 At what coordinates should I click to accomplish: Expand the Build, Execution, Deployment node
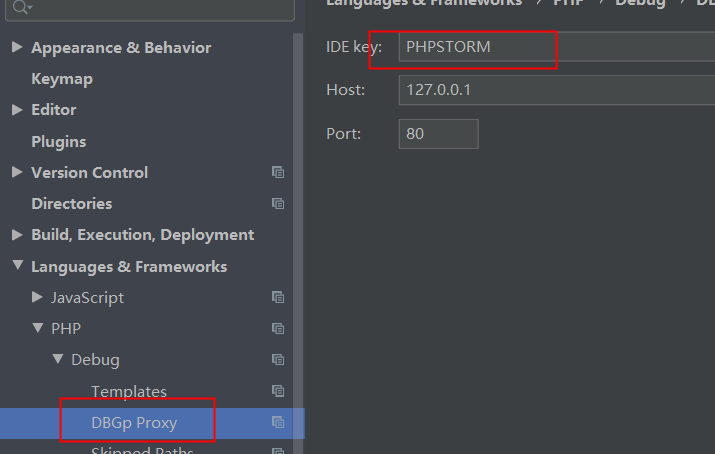click(17, 234)
